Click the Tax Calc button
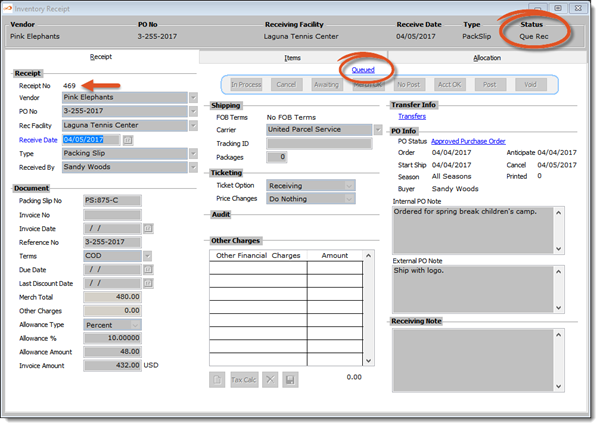Image resolution: width=600 pixels, height=427 pixels. [x=244, y=380]
